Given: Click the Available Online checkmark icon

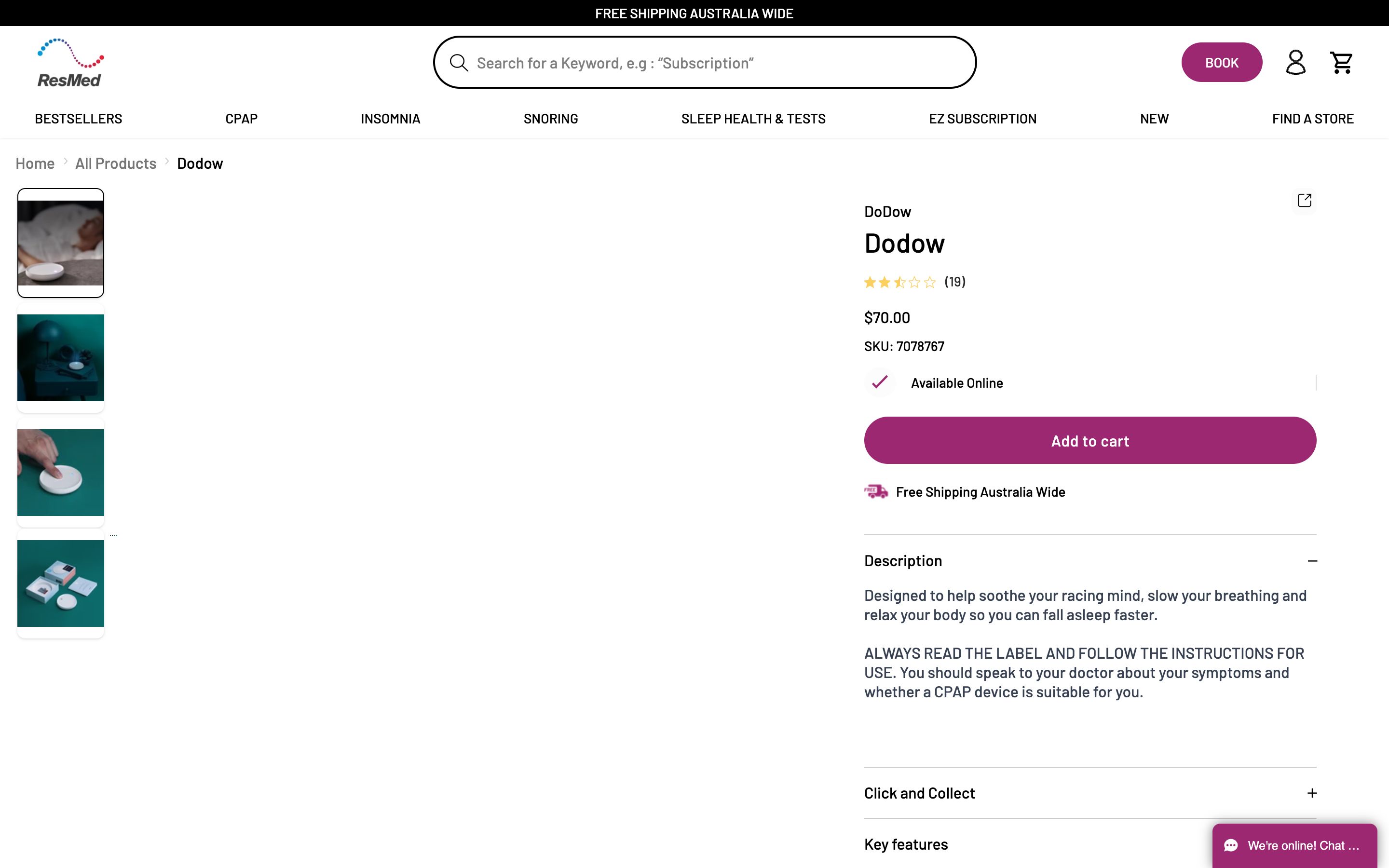Looking at the screenshot, I should click(x=879, y=382).
